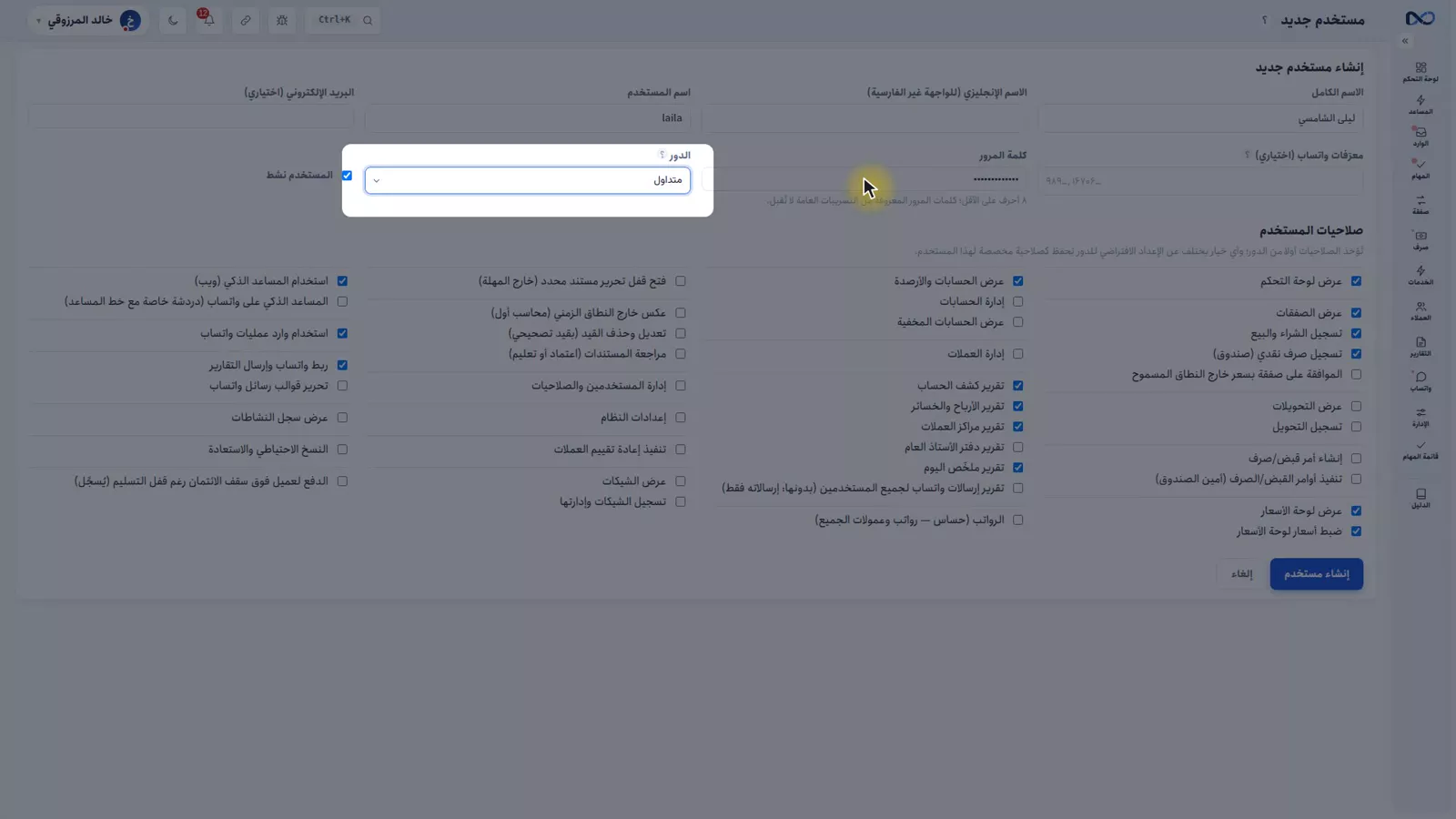The image size is (1456, 819).
Task: Click the help icon next to الدور label
Action: point(662,155)
